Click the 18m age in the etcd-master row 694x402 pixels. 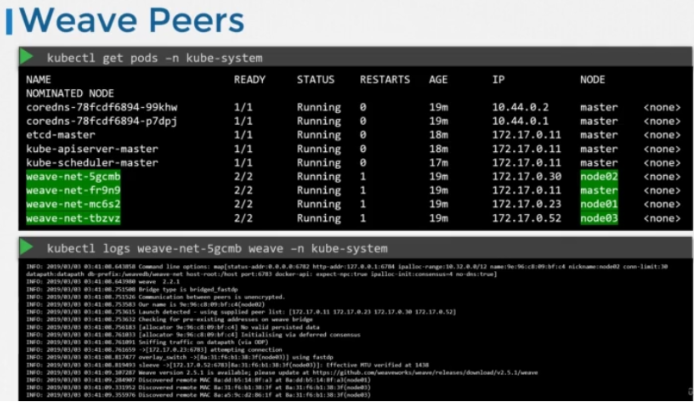click(438, 135)
